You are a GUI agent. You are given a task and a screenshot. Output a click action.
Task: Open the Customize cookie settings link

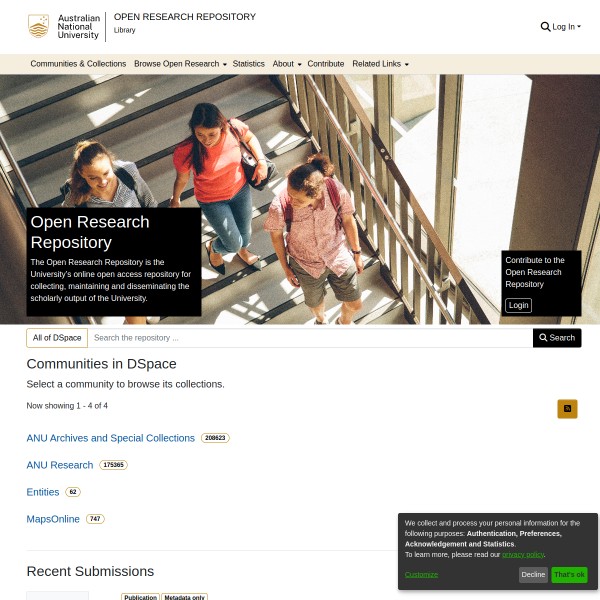(x=421, y=574)
